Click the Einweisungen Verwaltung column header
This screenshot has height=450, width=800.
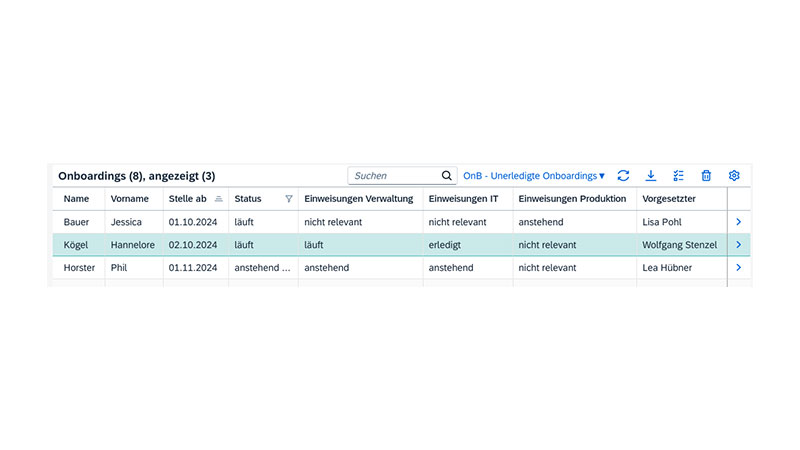[358, 199]
